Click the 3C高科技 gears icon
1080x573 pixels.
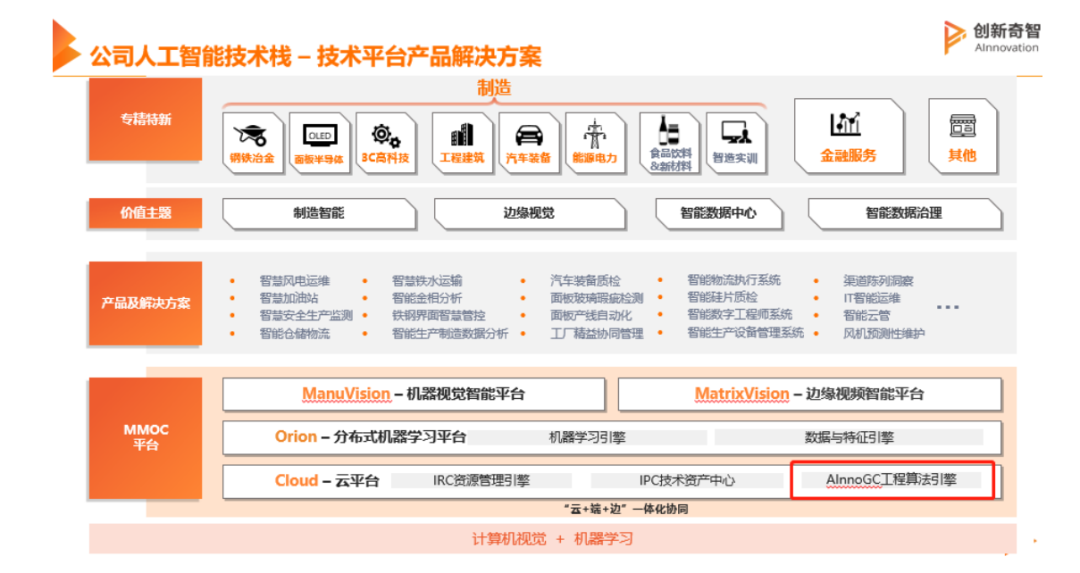(x=386, y=136)
